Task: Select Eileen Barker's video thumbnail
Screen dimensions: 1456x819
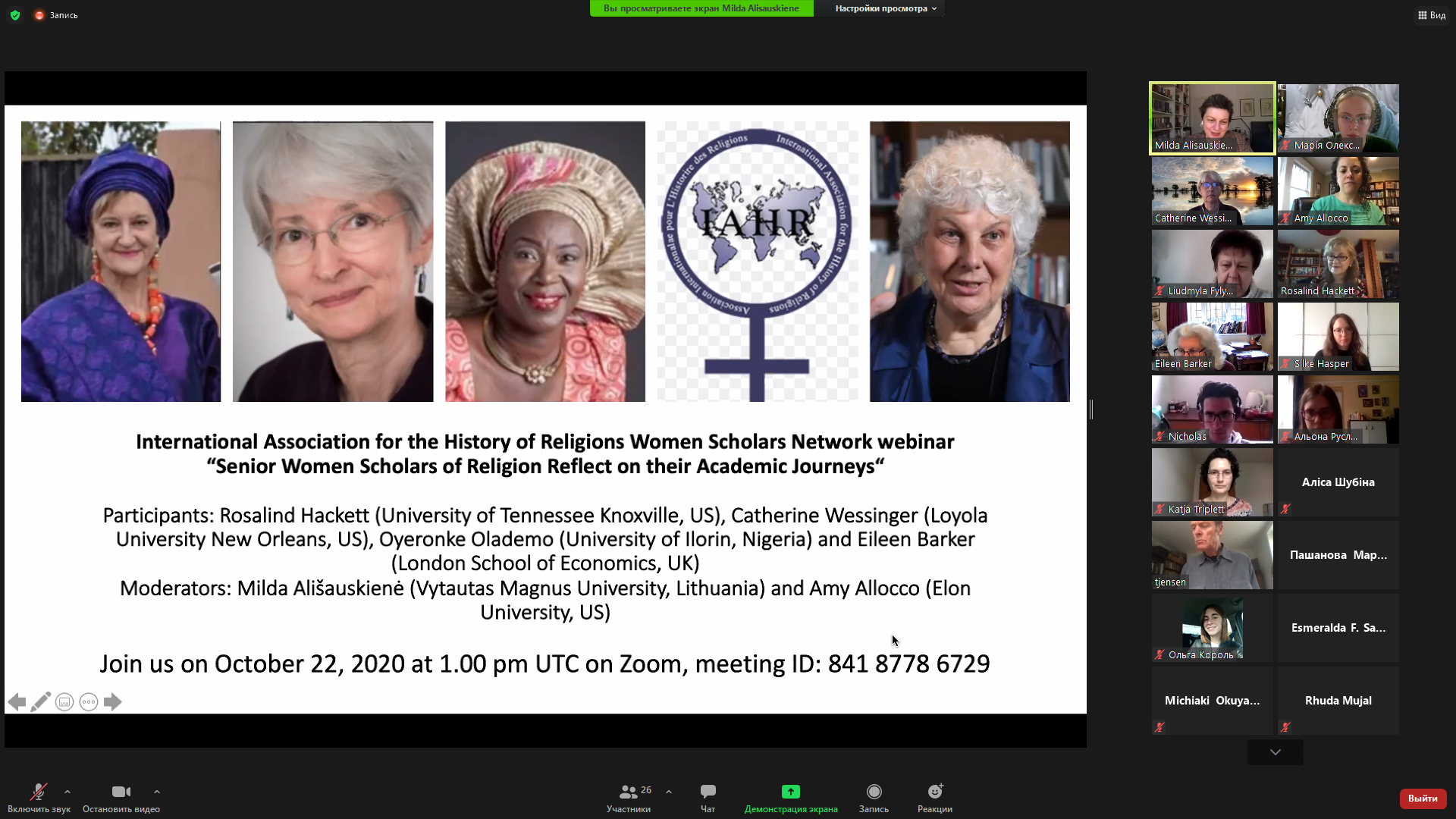Action: pos(1212,337)
